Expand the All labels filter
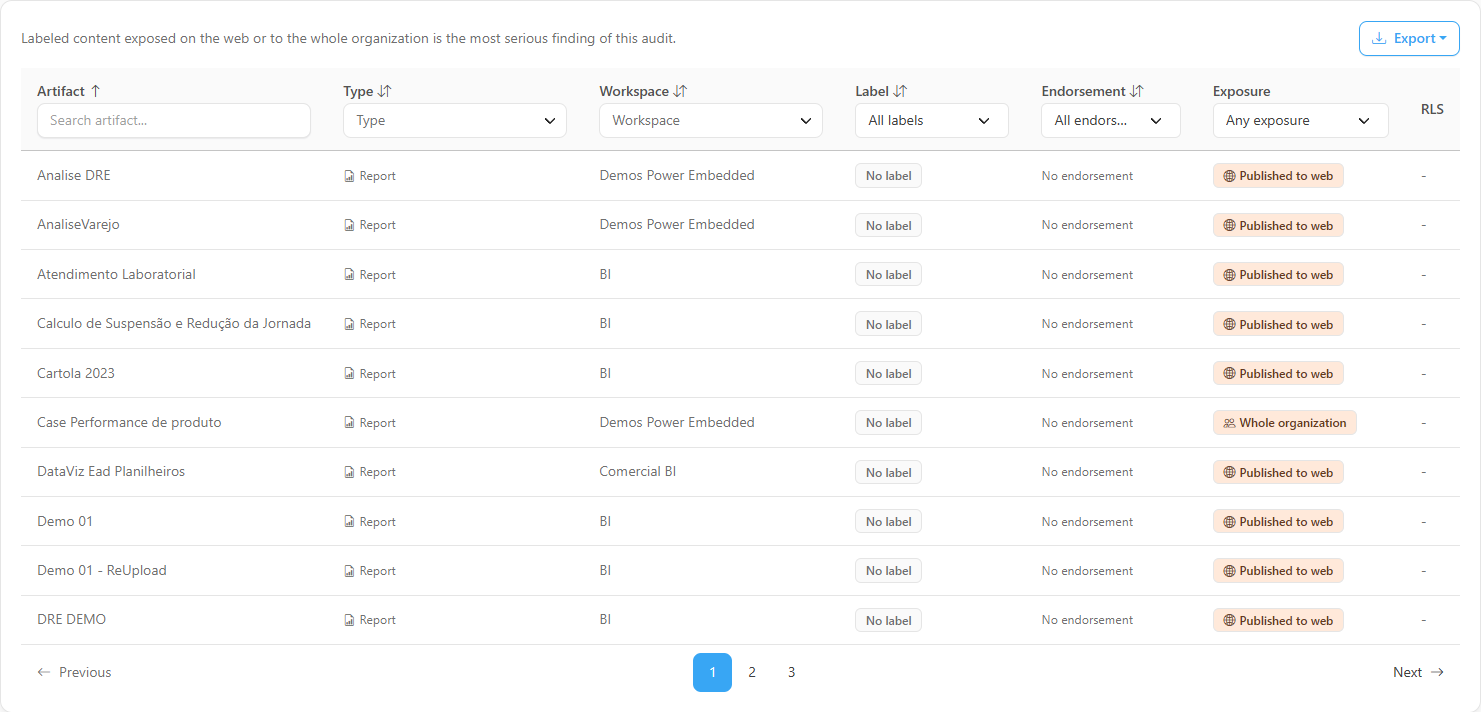 932,121
